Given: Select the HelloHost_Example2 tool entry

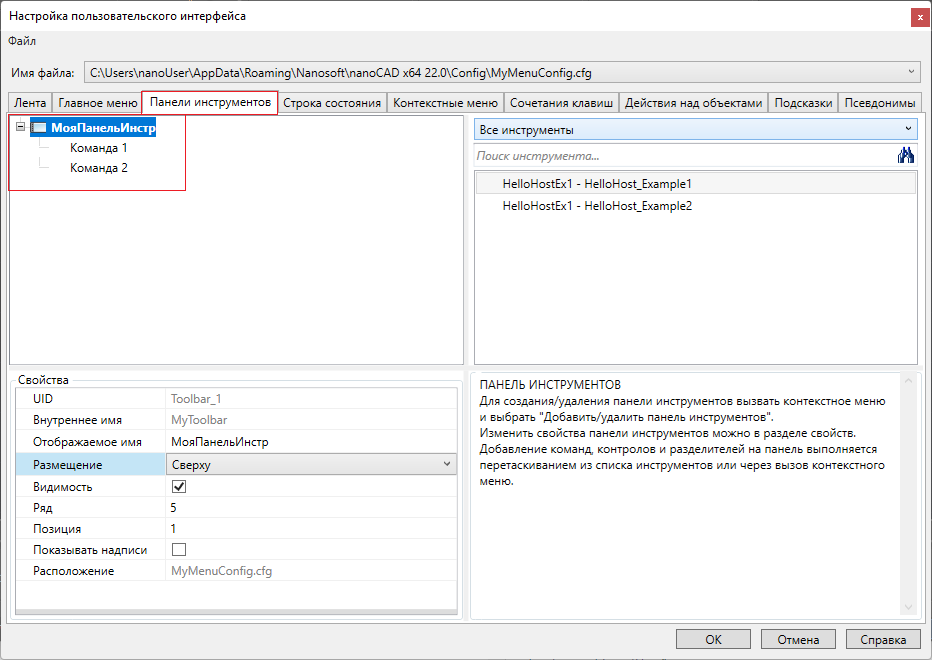Looking at the screenshot, I should click(x=597, y=206).
